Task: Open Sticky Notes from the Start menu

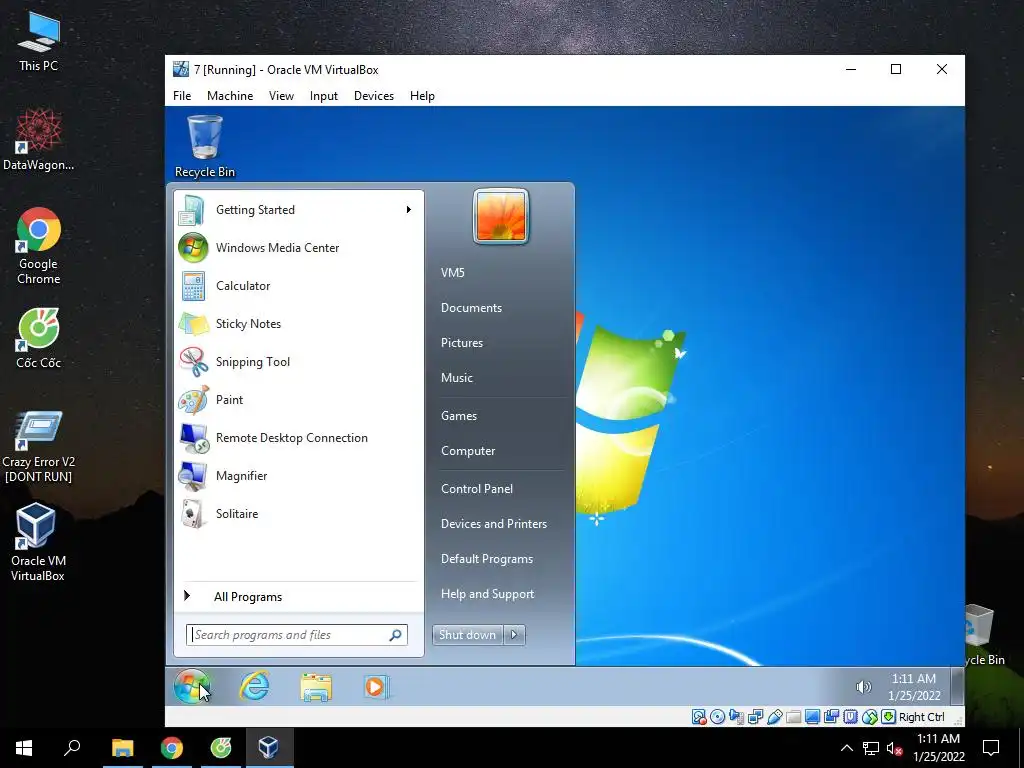Action: [x=298, y=323]
